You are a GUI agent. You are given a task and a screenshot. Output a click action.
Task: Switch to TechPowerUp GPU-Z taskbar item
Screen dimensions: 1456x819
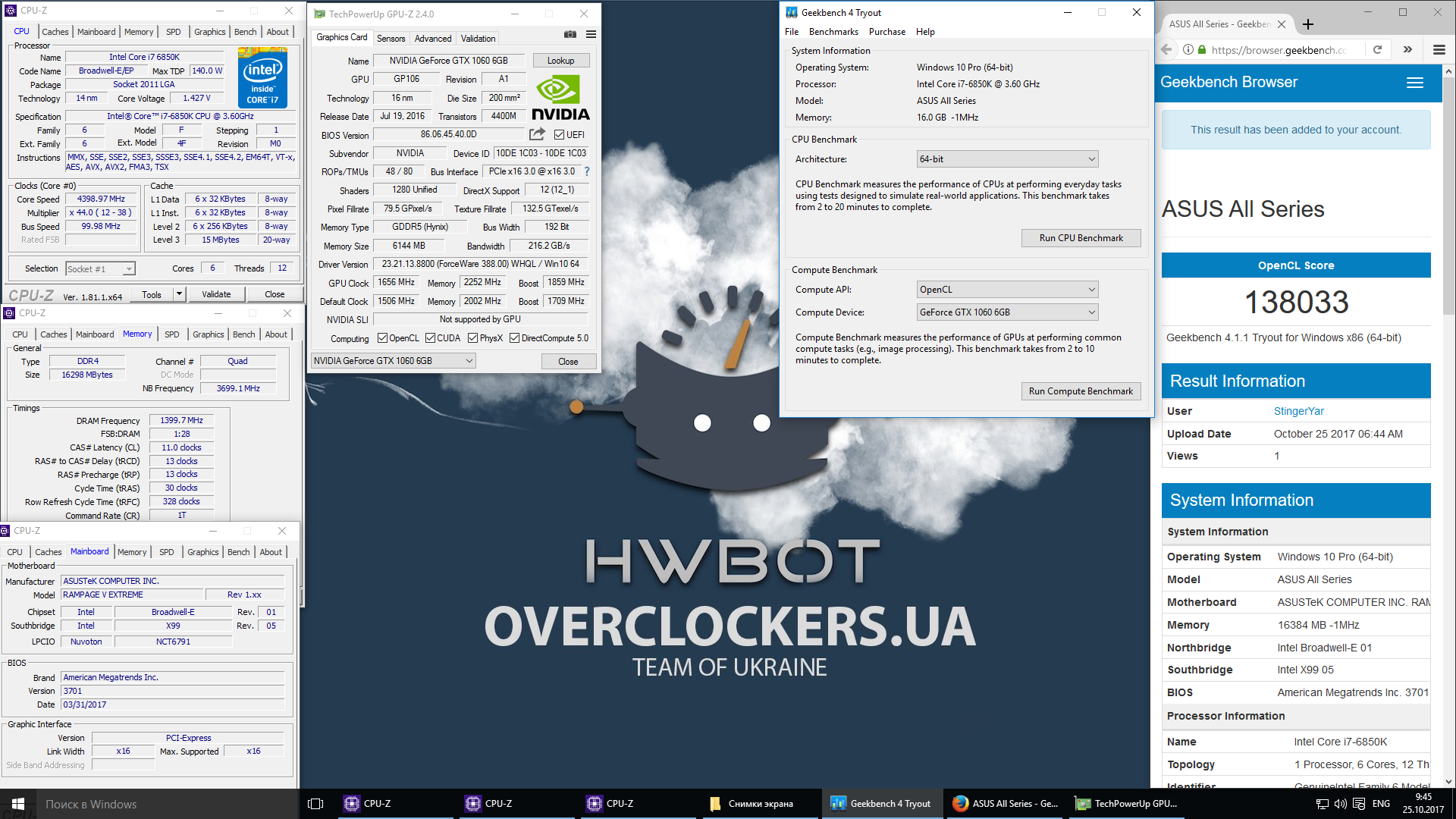pos(1126,804)
